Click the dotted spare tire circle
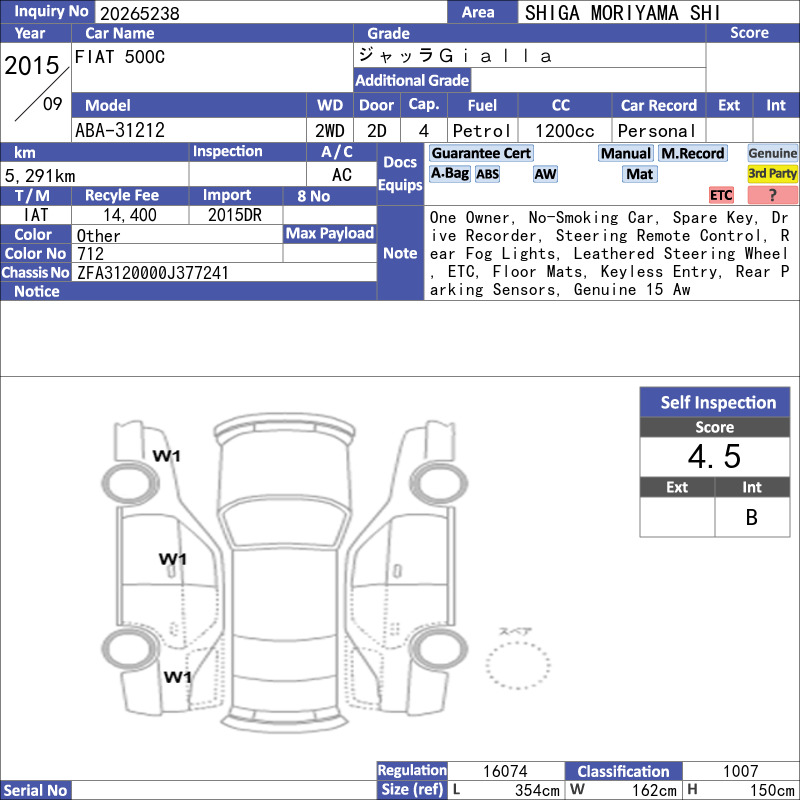Viewport: 800px width, 800px height. [518, 665]
